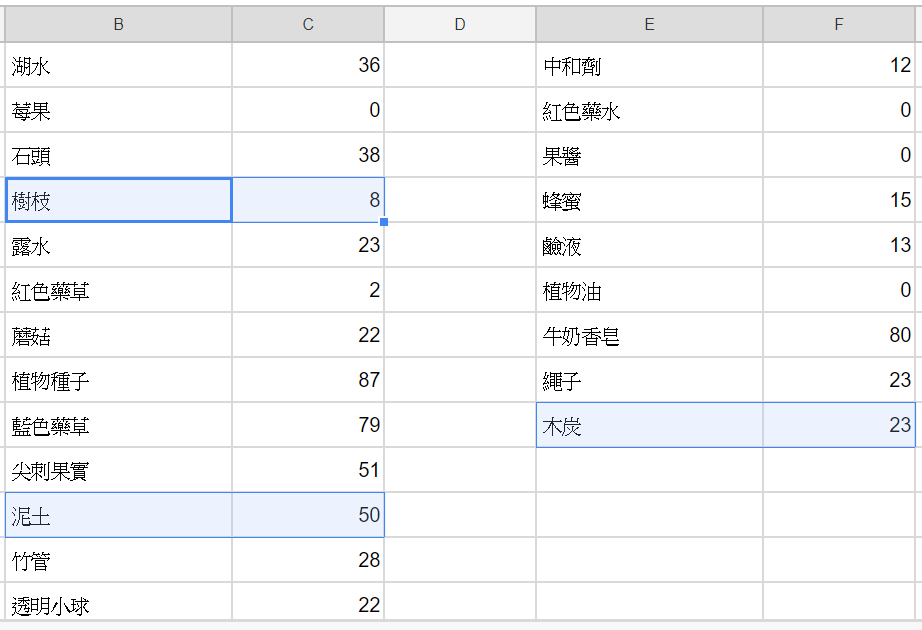Select the 泥土 cell
The width and height of the screenshot is (922, 630).
click(x=118, y=515)
